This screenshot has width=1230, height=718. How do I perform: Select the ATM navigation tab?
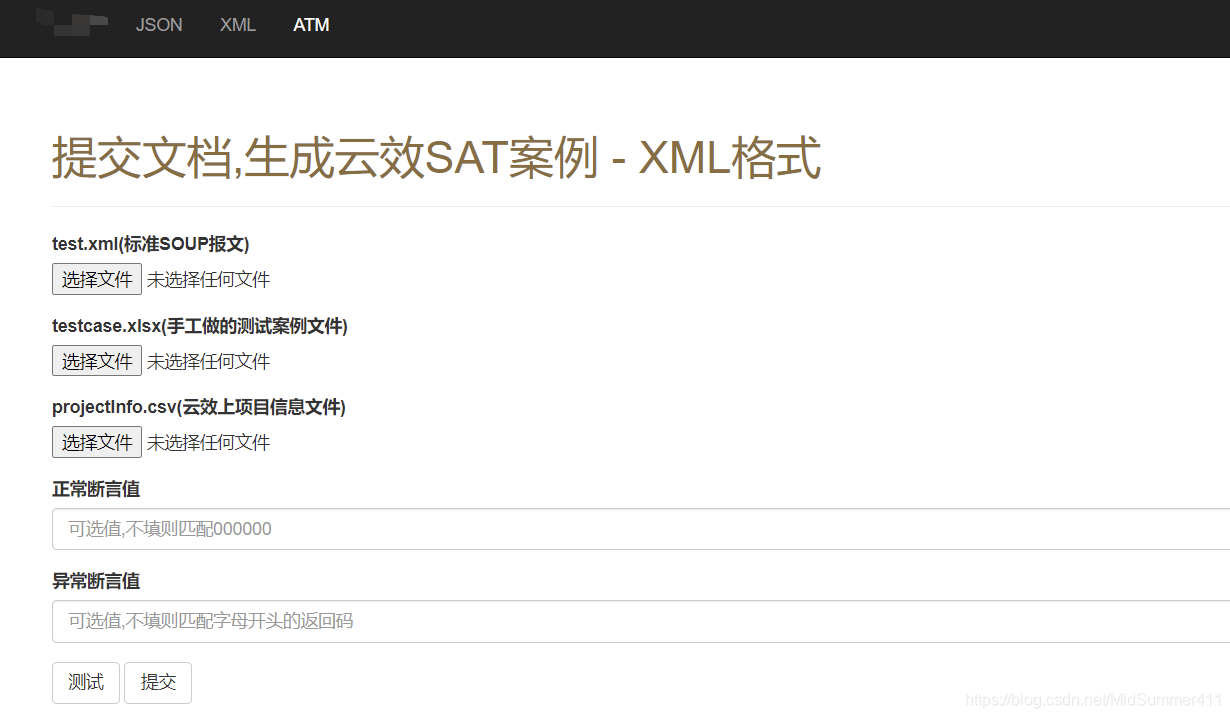311,25
